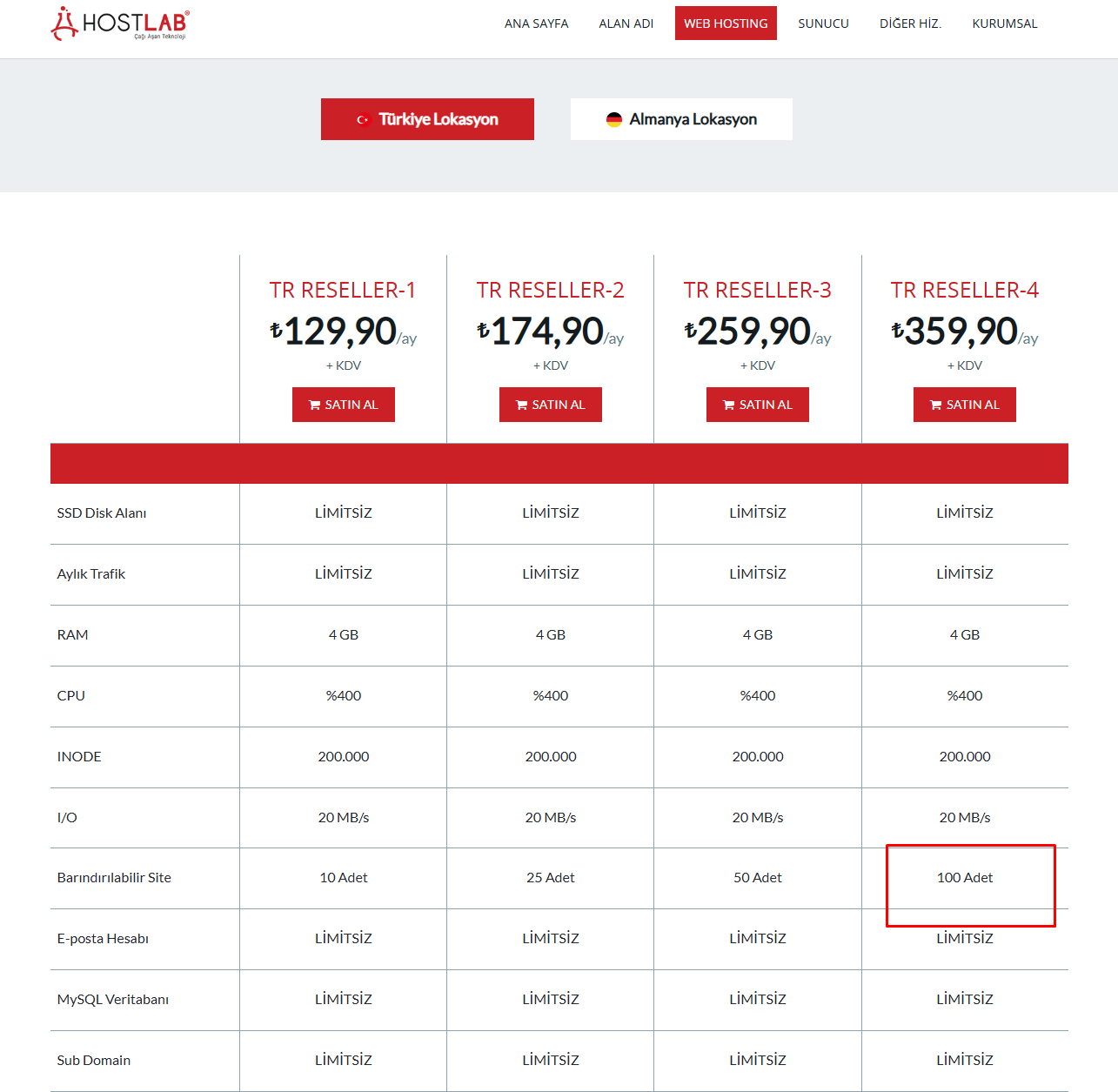Click Aylık Trafik LİMİTSİZ for TR RESELLER-3
1118x1092 pixels.
(x=758, y=574)
